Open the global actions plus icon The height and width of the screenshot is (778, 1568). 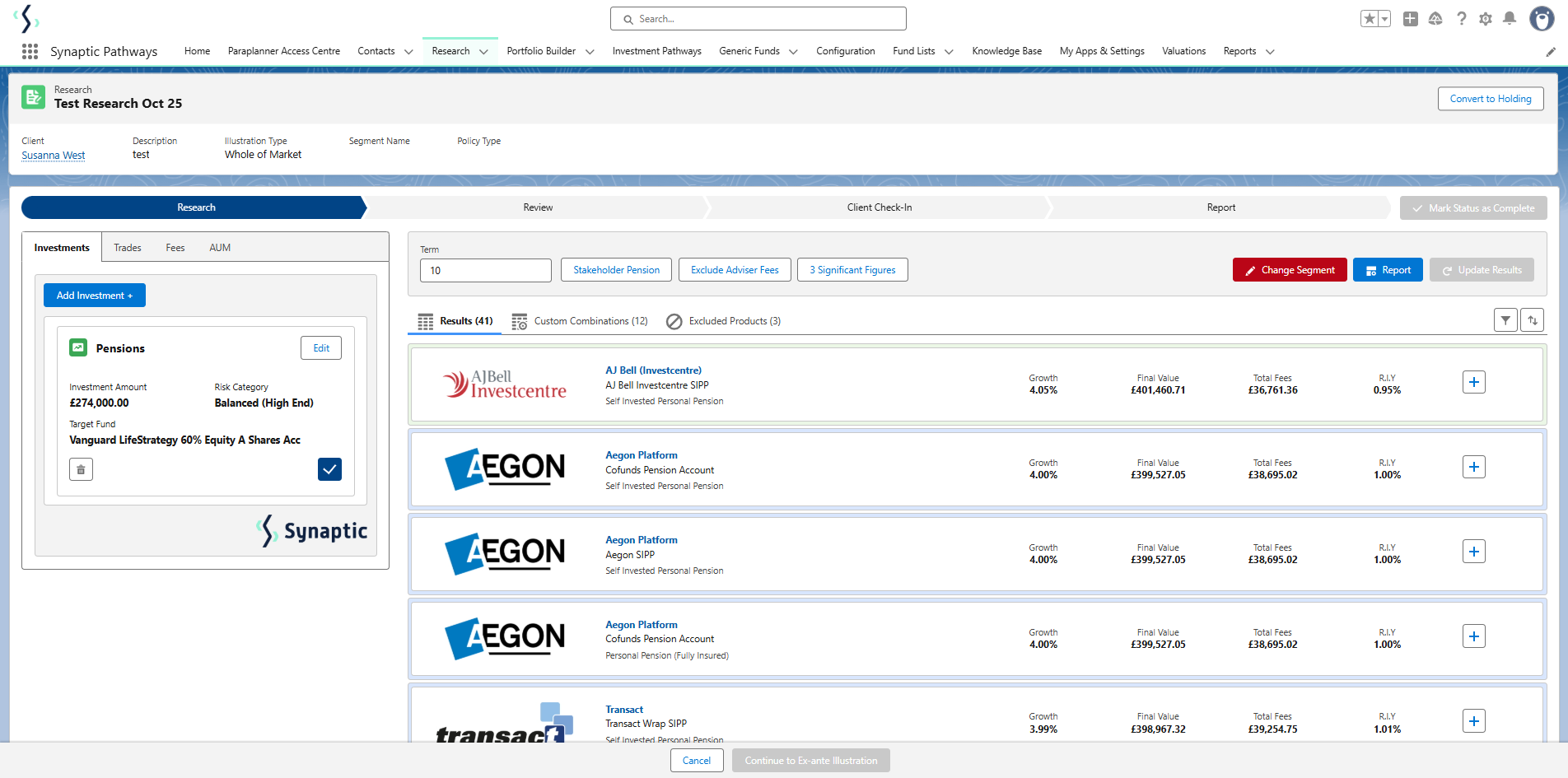[x=1411, y=18]
